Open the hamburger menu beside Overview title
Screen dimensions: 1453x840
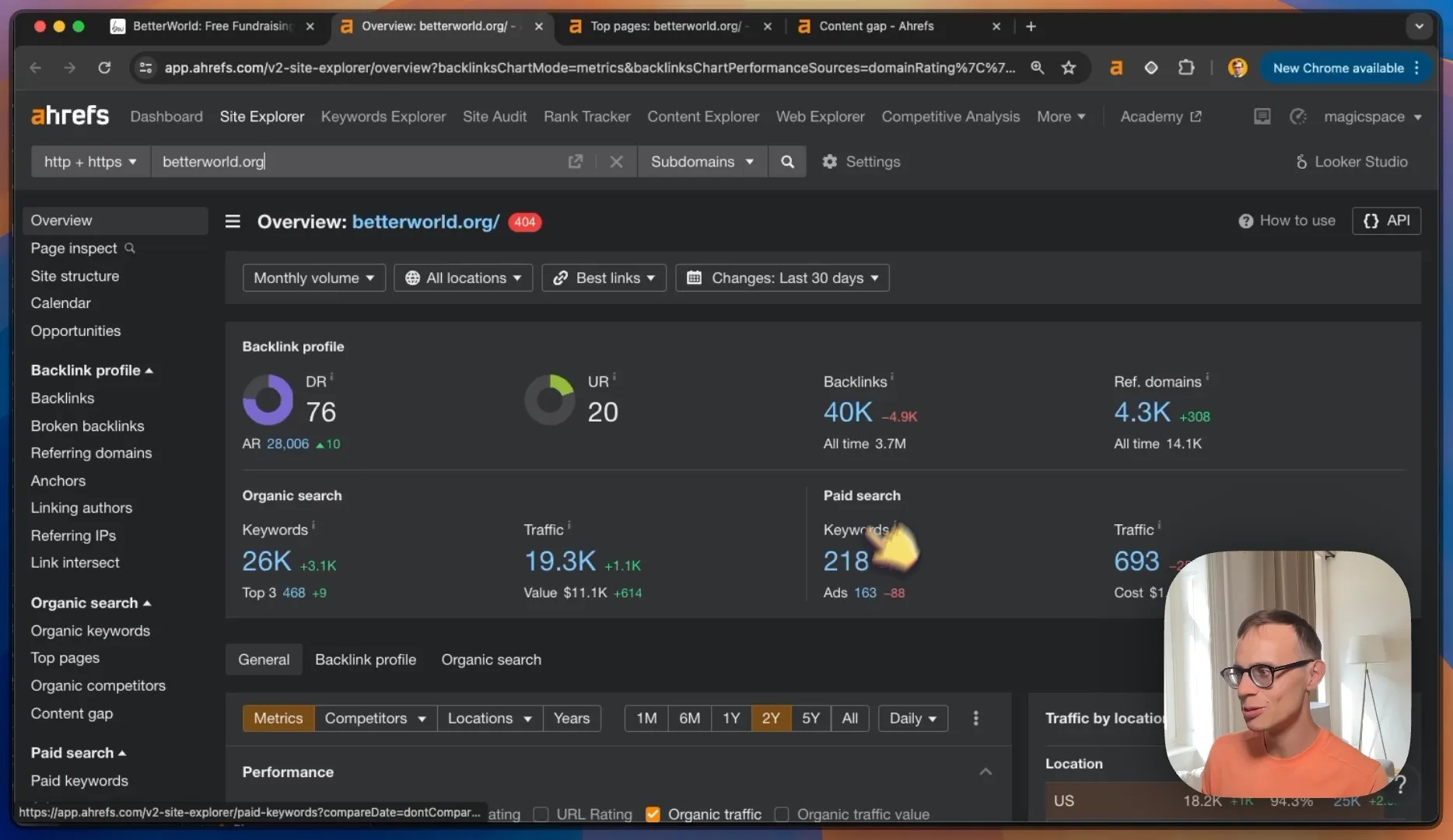click(233, 222)
